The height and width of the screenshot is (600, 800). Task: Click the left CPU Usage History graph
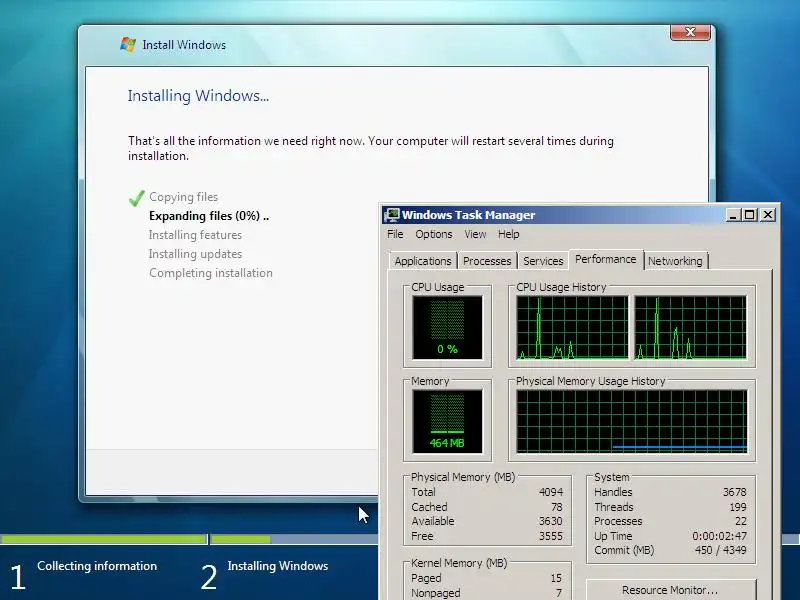click(572, 327)
